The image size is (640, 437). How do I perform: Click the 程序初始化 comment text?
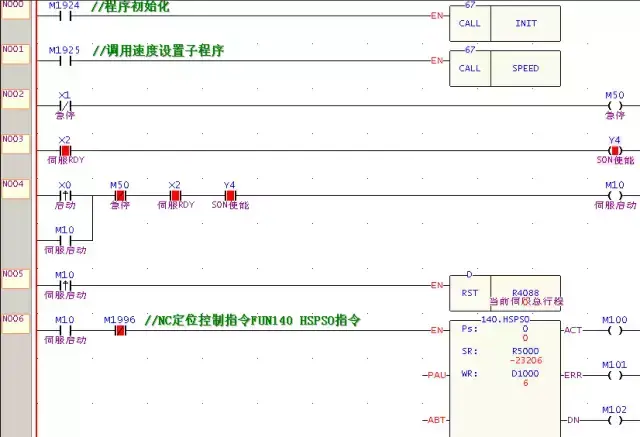[130, 7]
